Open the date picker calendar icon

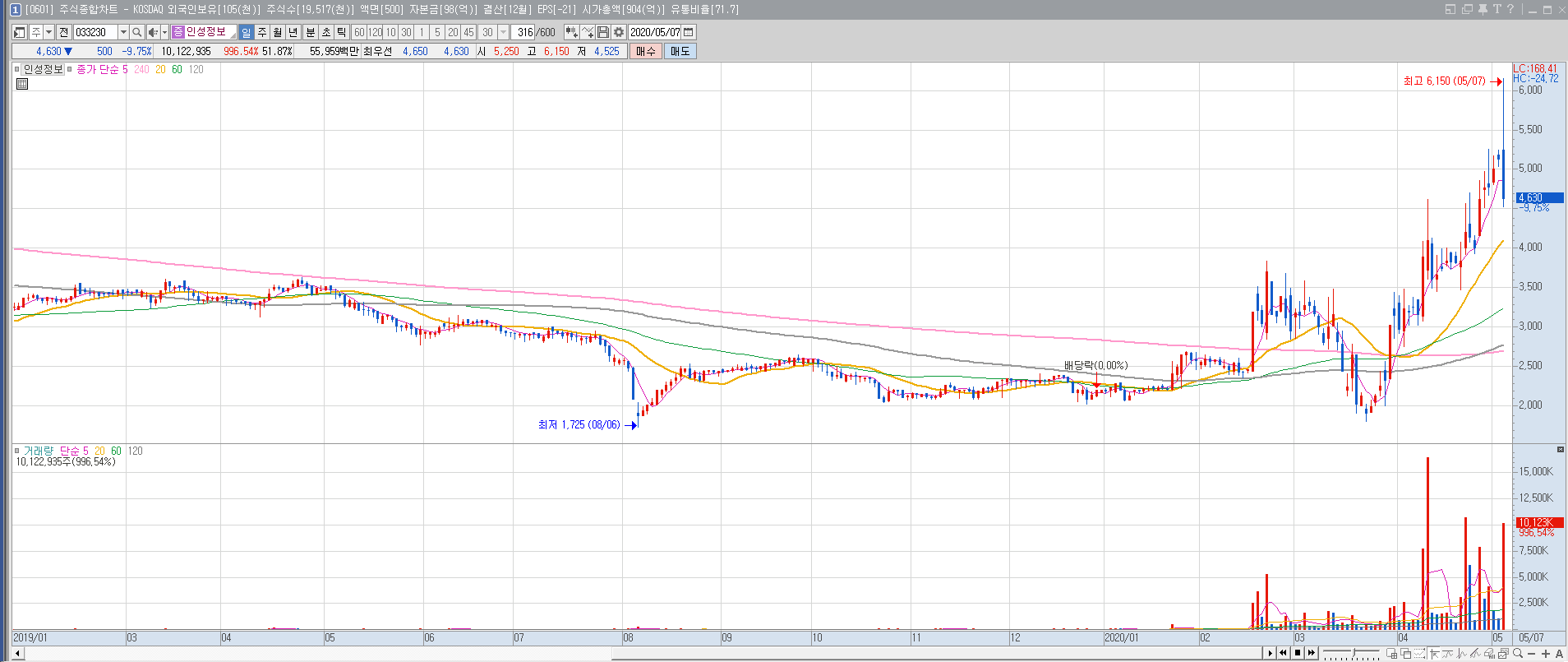[x=689, y=32]
